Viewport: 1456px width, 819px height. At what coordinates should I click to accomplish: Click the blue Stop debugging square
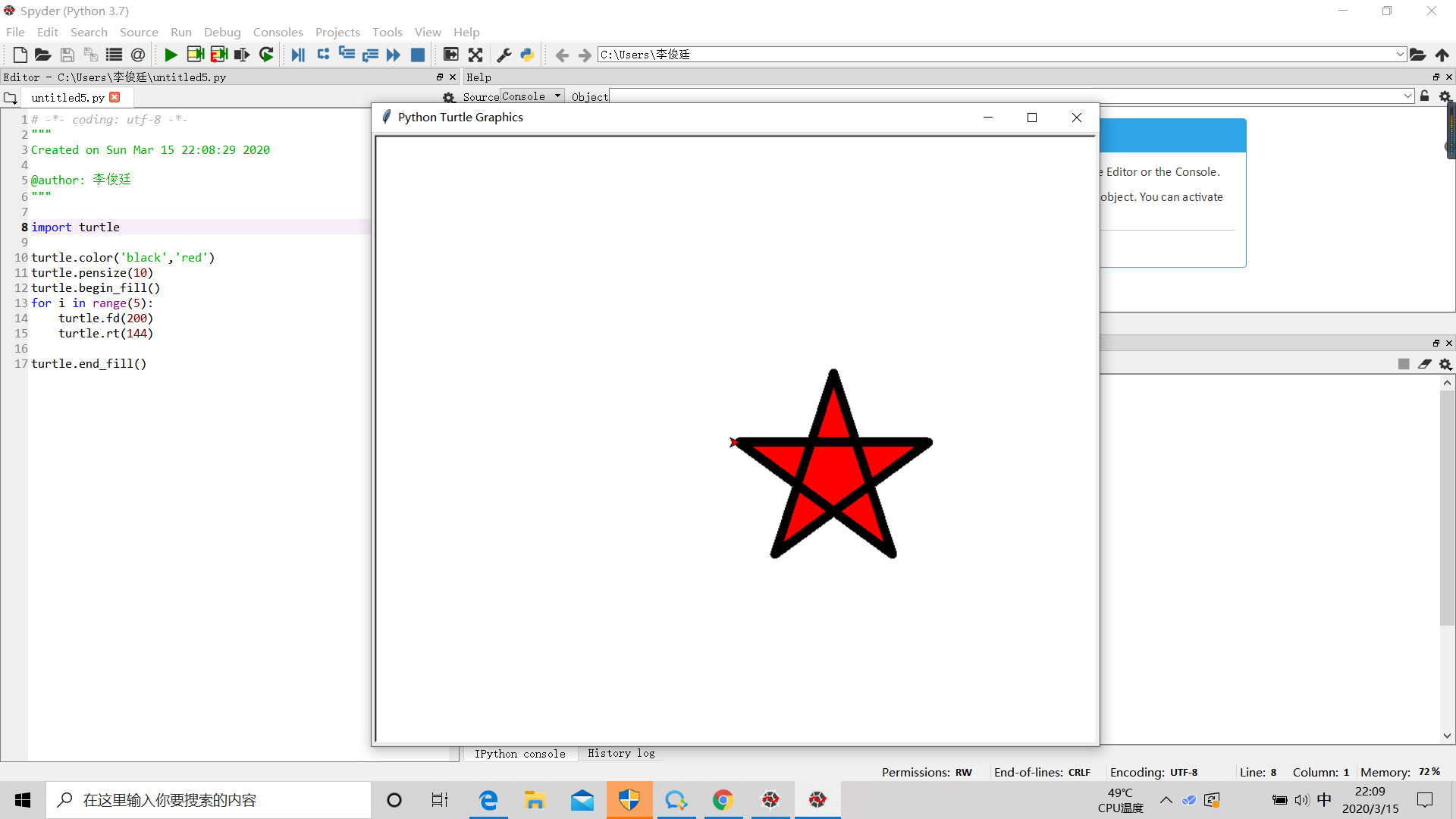click(x=417, y=55)
